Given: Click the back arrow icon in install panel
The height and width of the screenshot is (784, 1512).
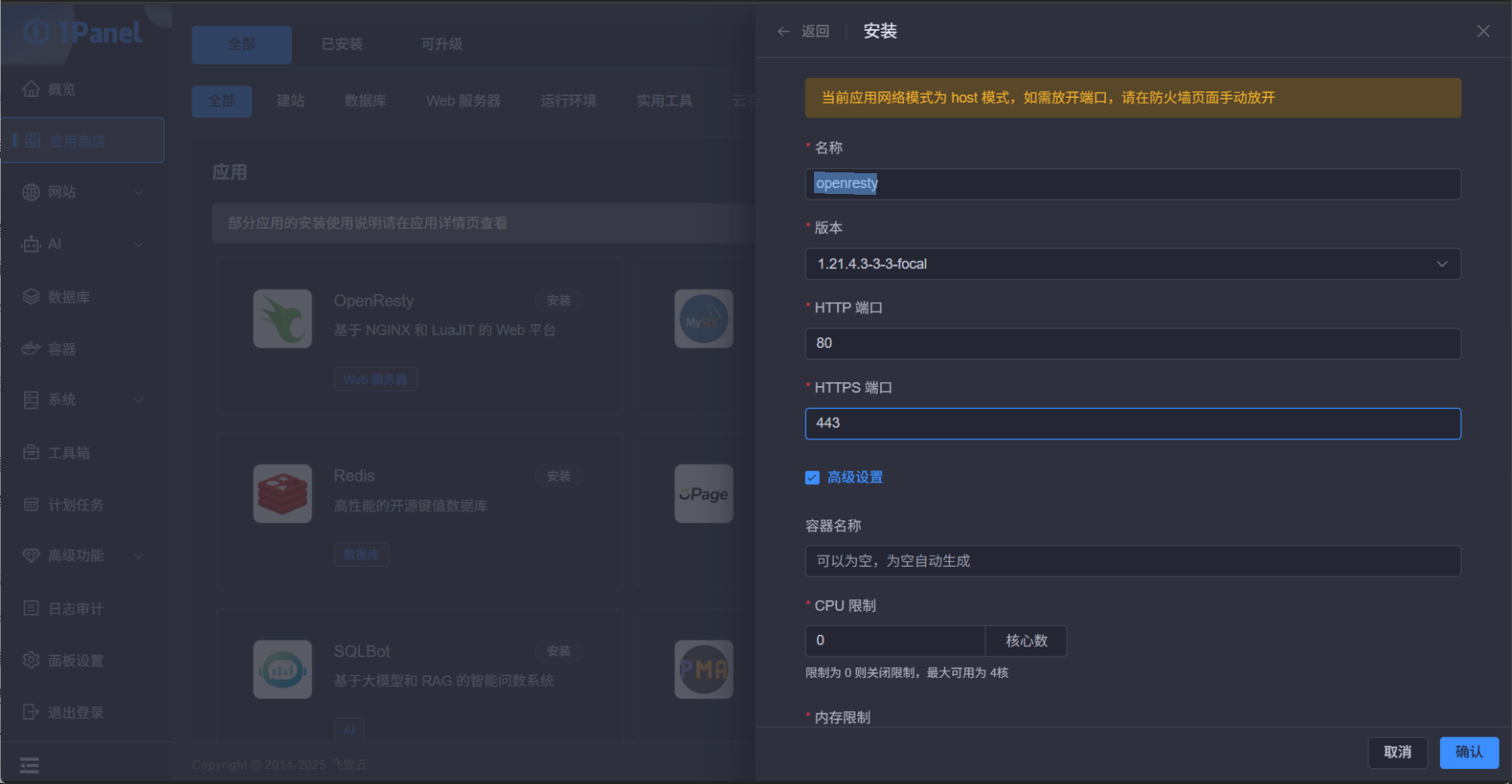Looking at the screenshot, I should (783, 31).
